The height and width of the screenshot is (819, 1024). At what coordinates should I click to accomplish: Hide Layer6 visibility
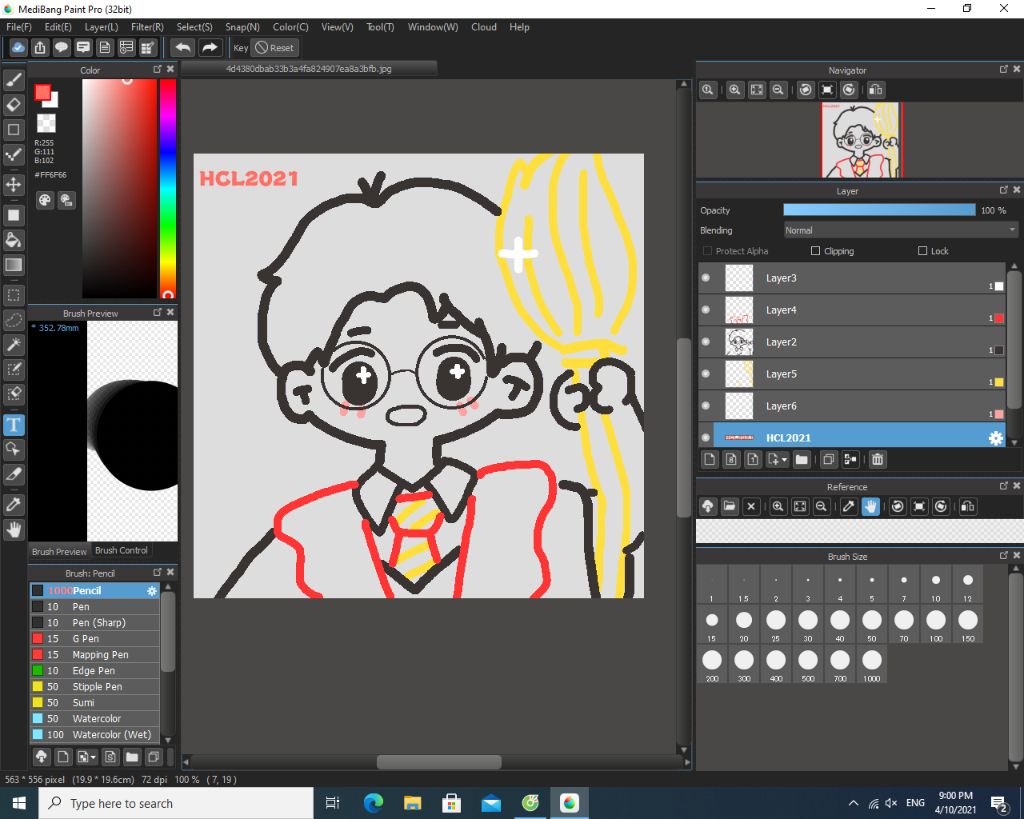pyautogui.click(x=706, y=406)
